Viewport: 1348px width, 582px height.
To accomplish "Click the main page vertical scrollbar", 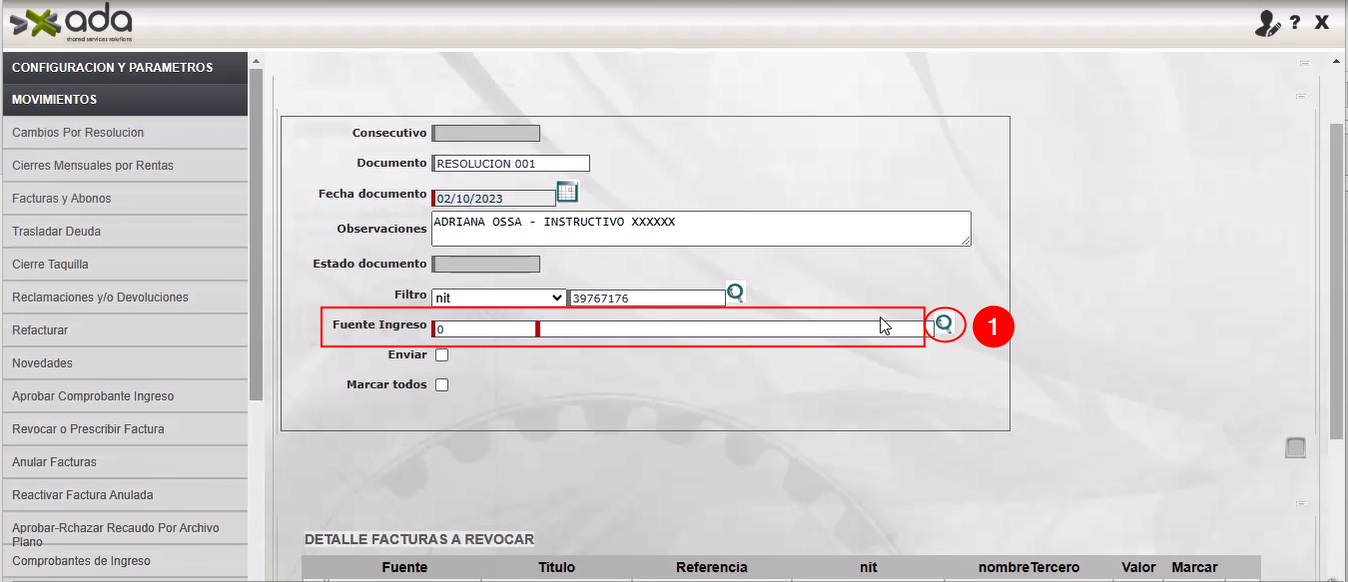I will [x=1336, y=280].
